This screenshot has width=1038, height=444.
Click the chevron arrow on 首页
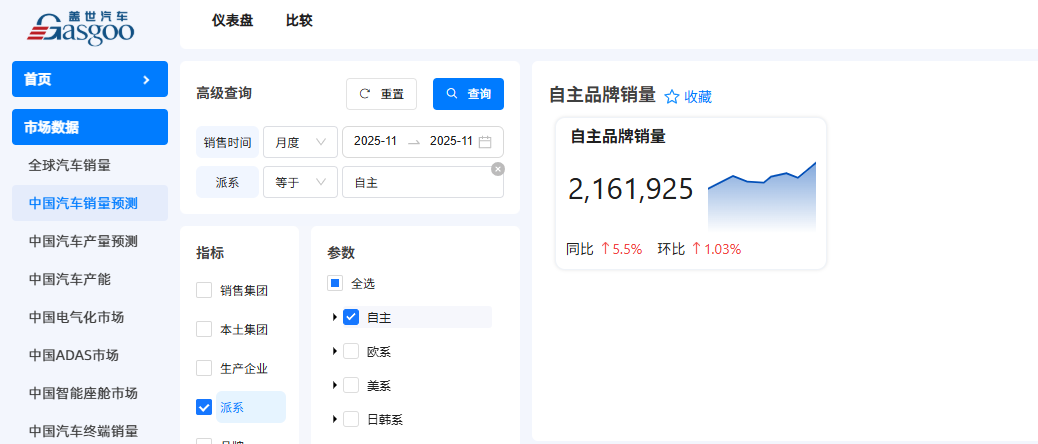146,79
